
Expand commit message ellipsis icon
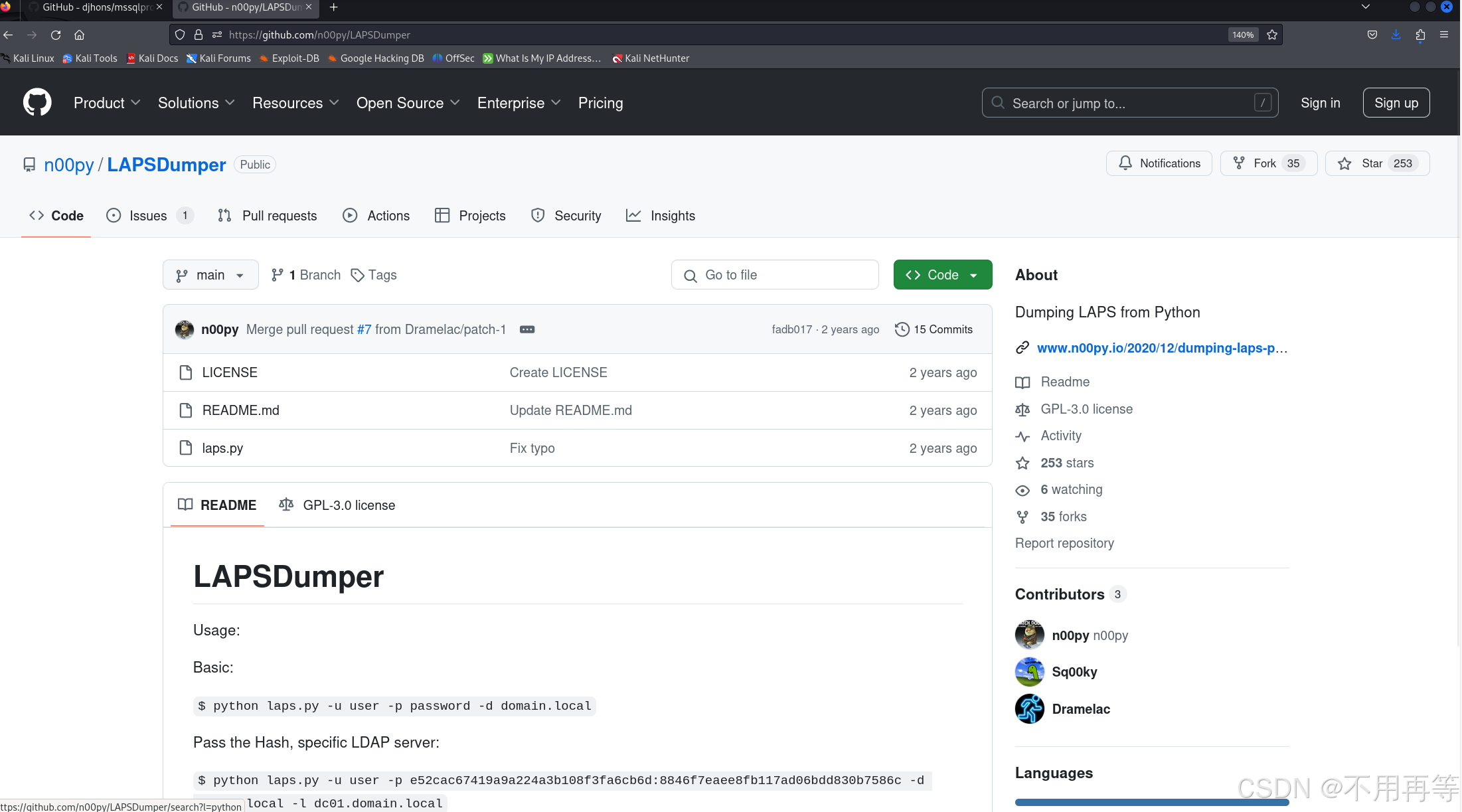tap(527, 329)
